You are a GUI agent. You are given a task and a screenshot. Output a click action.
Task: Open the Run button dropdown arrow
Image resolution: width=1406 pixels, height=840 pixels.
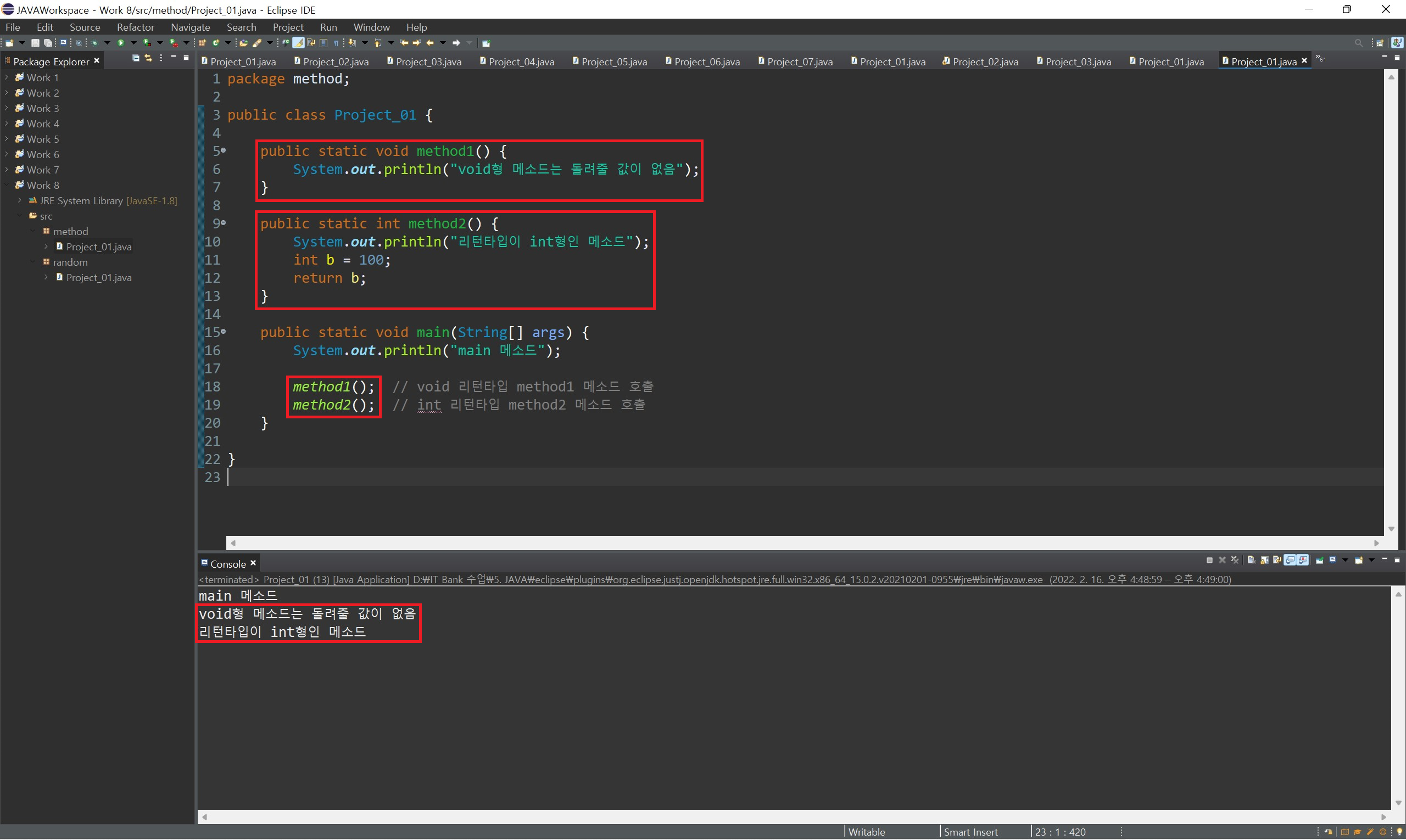133,43
